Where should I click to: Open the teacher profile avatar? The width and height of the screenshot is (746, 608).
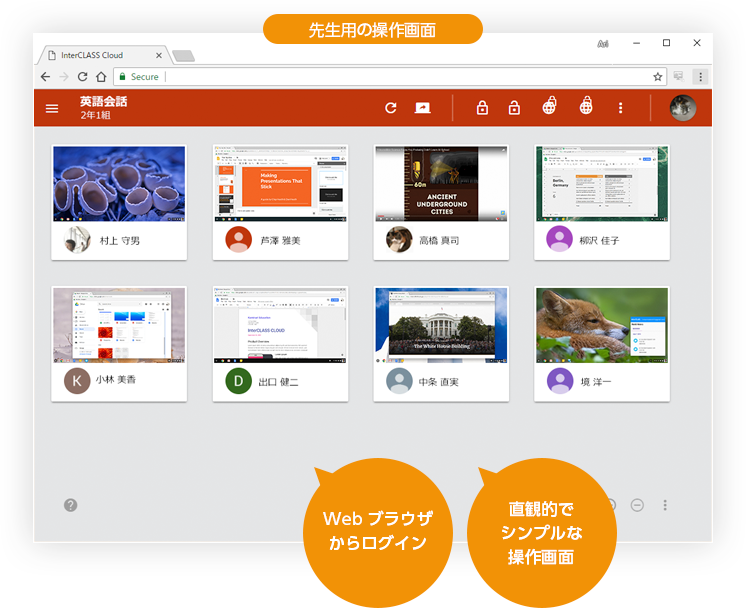click(x=683, y=108)
